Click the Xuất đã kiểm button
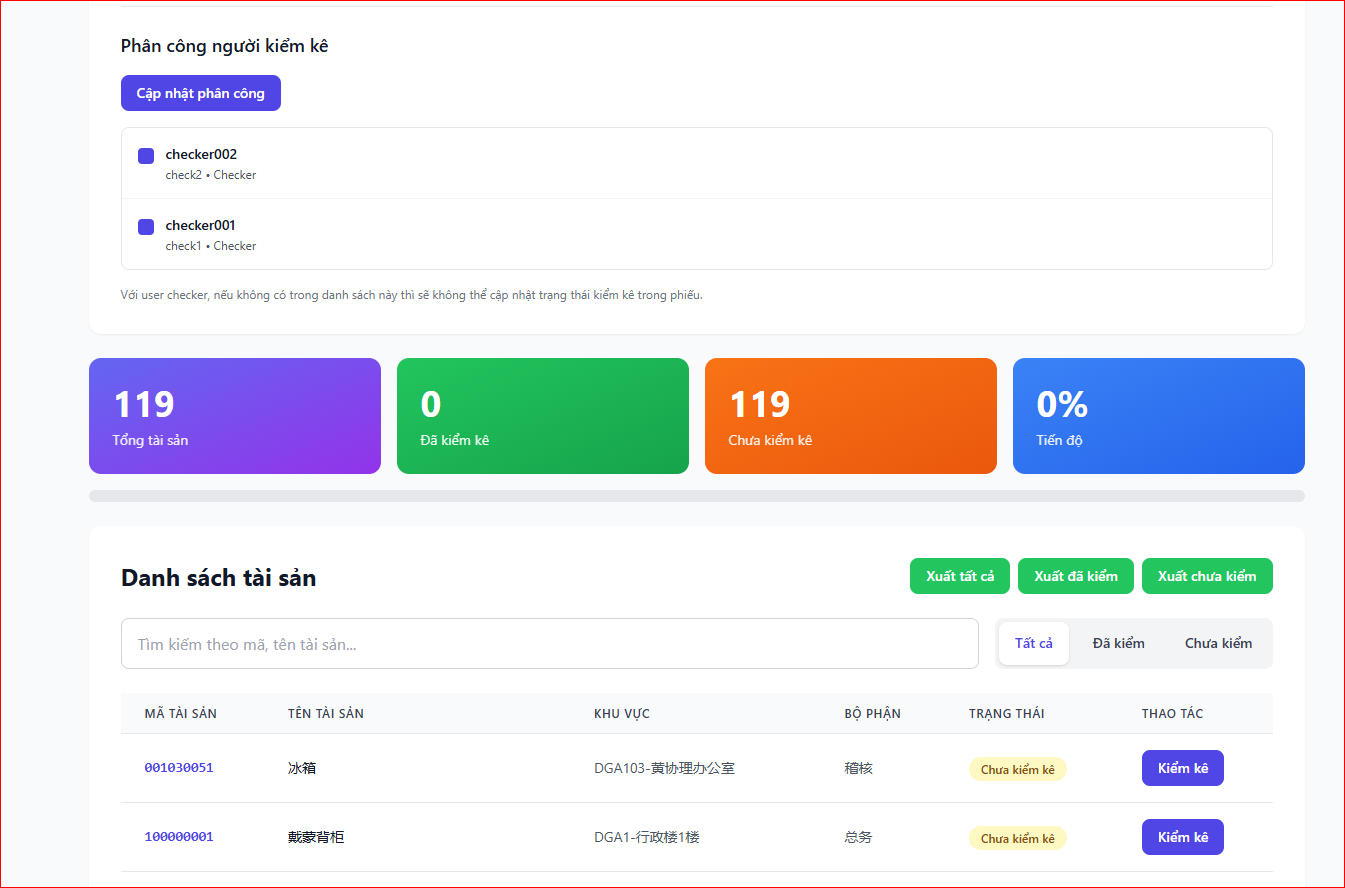The image size is (1345, 888). [1075, 576]
